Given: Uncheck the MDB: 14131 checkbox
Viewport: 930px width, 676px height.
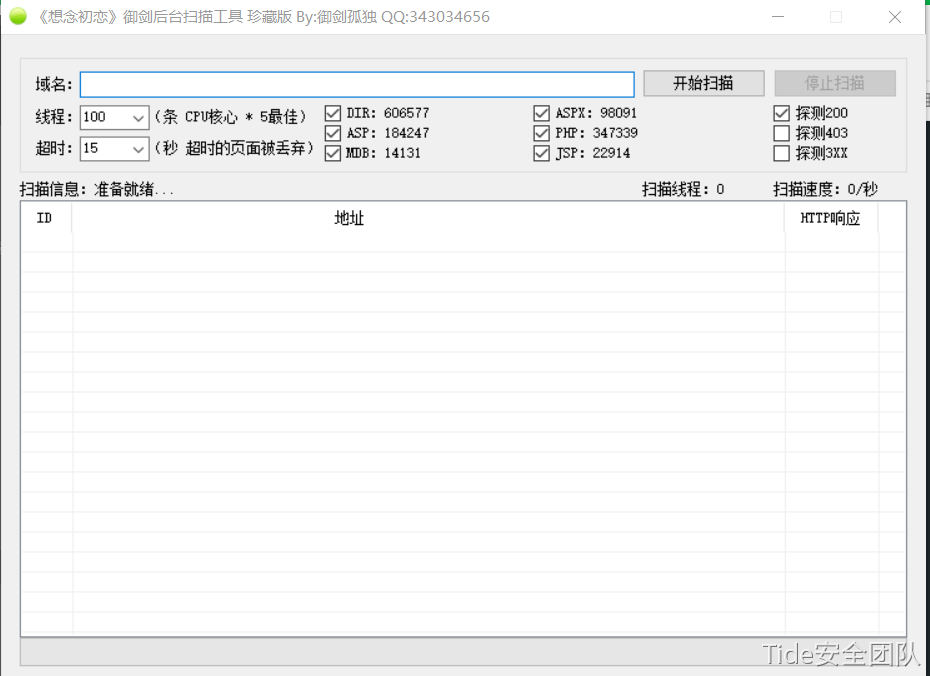Looking at the screenshot, I should (x=333, y=153).
